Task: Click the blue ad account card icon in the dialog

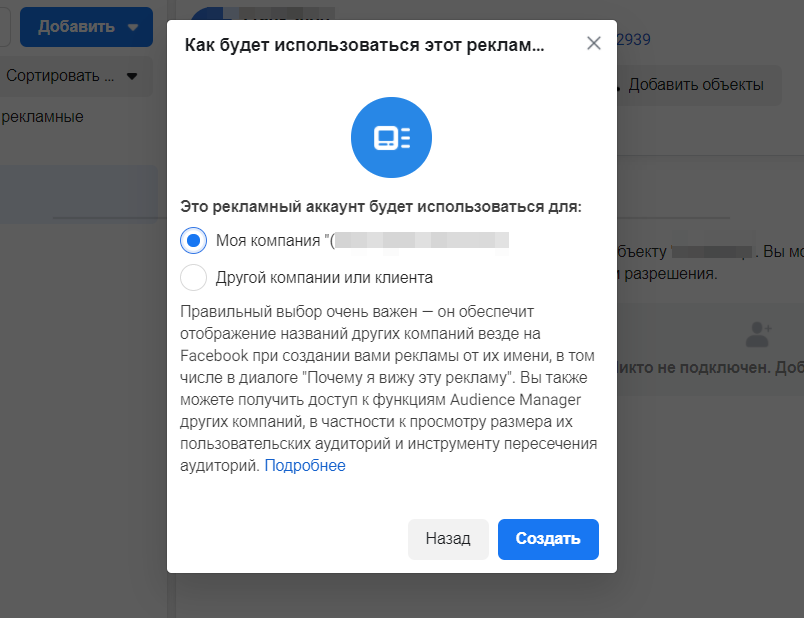Action: pos(391,137)
